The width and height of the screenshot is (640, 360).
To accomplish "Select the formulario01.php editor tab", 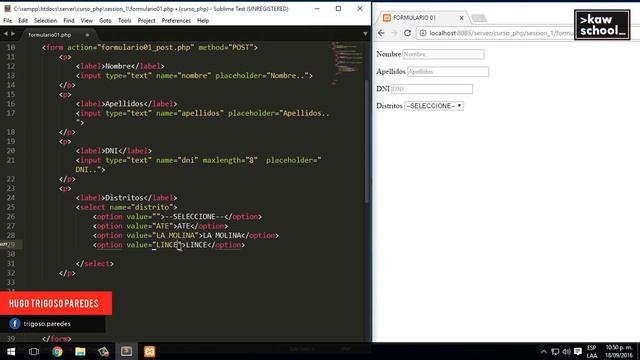I will click(50, 35).
